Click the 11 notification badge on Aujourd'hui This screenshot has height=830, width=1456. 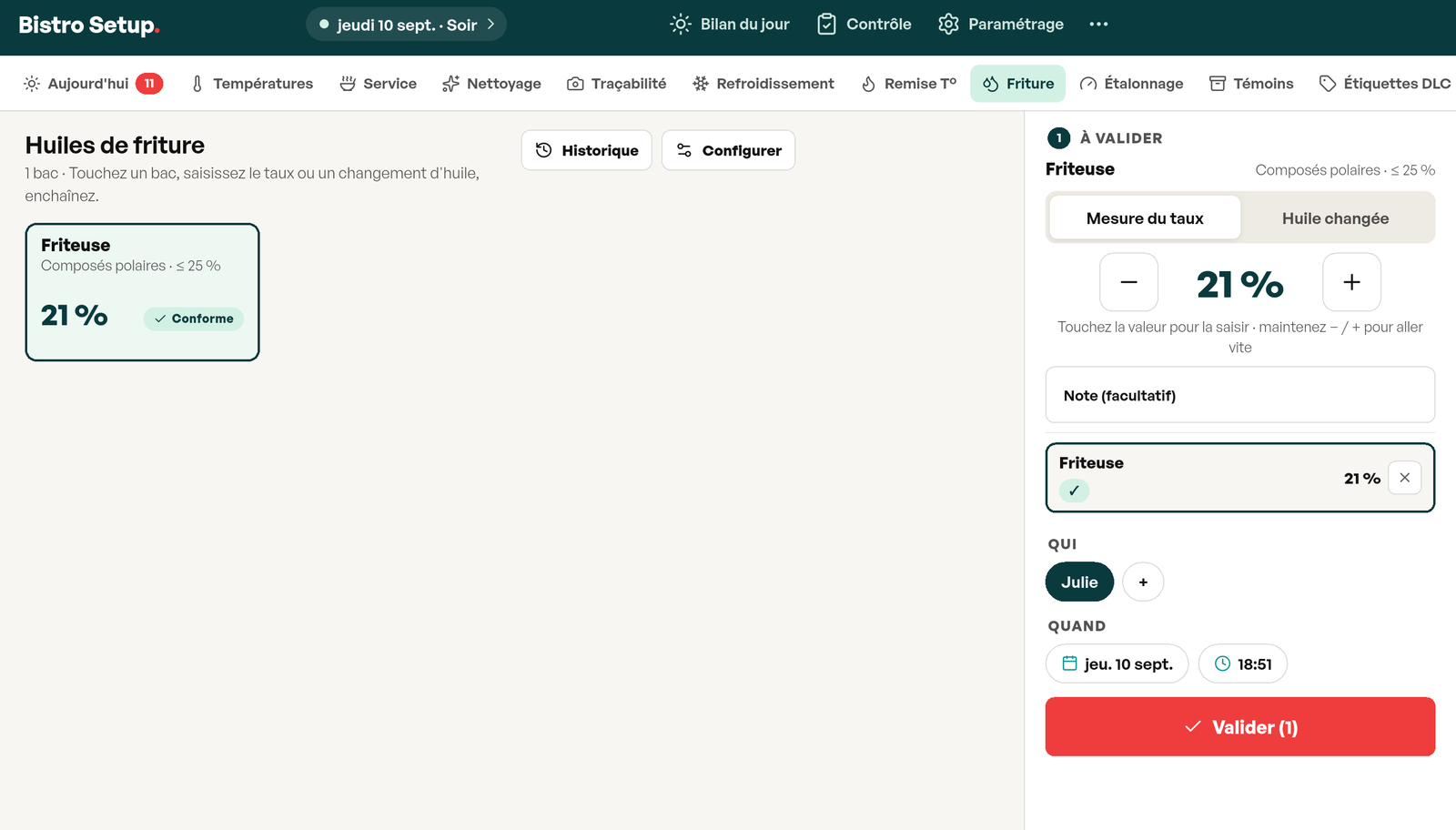[x=149, y=84]
